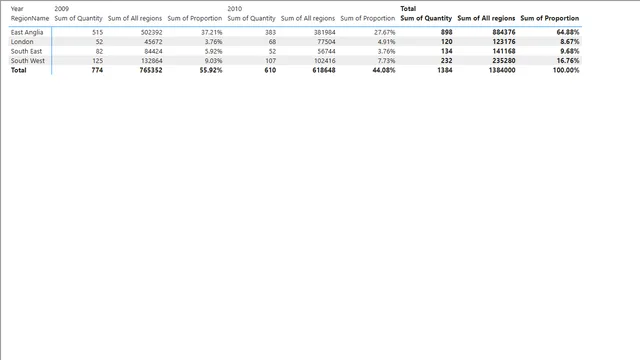640x360 pixels.
Task: Click the 27.67% proportion cell
Action: (x=384, y=32)
